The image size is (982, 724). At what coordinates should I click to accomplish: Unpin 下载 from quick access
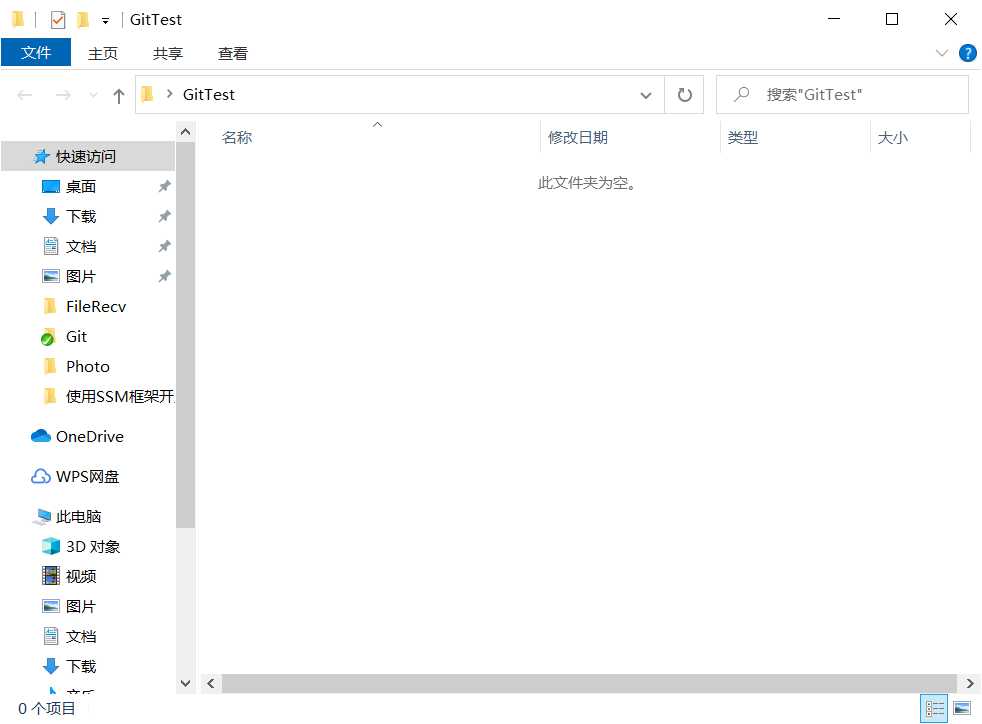164,216
